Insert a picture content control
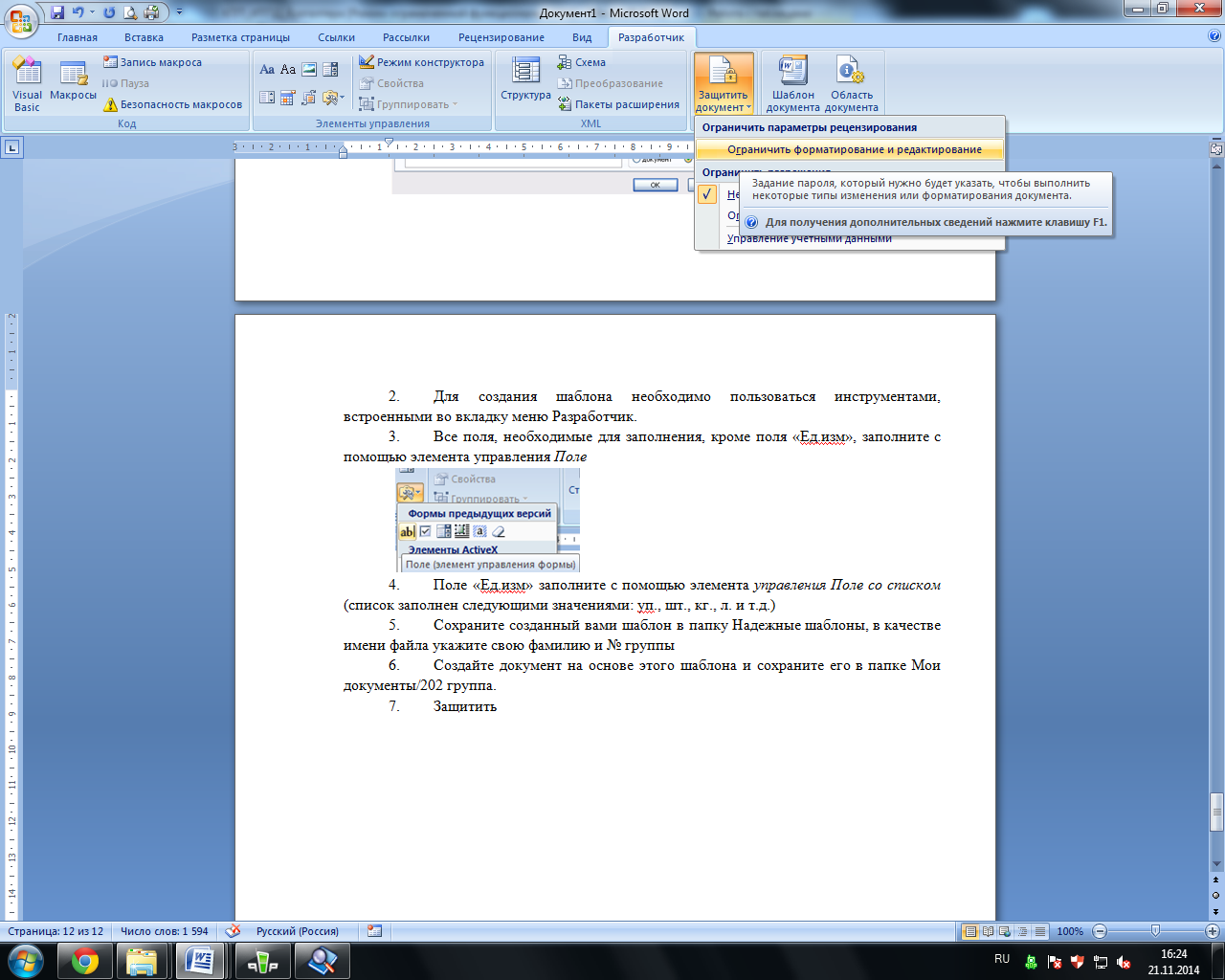 tap(309, 70)
